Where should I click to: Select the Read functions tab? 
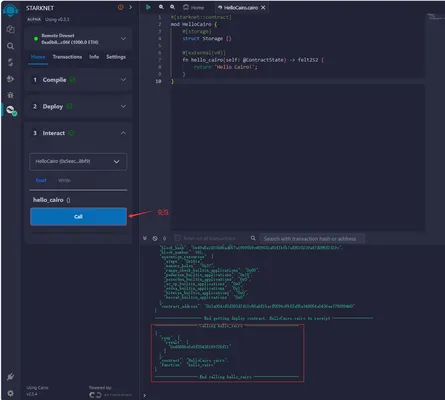tap(41, 180)
